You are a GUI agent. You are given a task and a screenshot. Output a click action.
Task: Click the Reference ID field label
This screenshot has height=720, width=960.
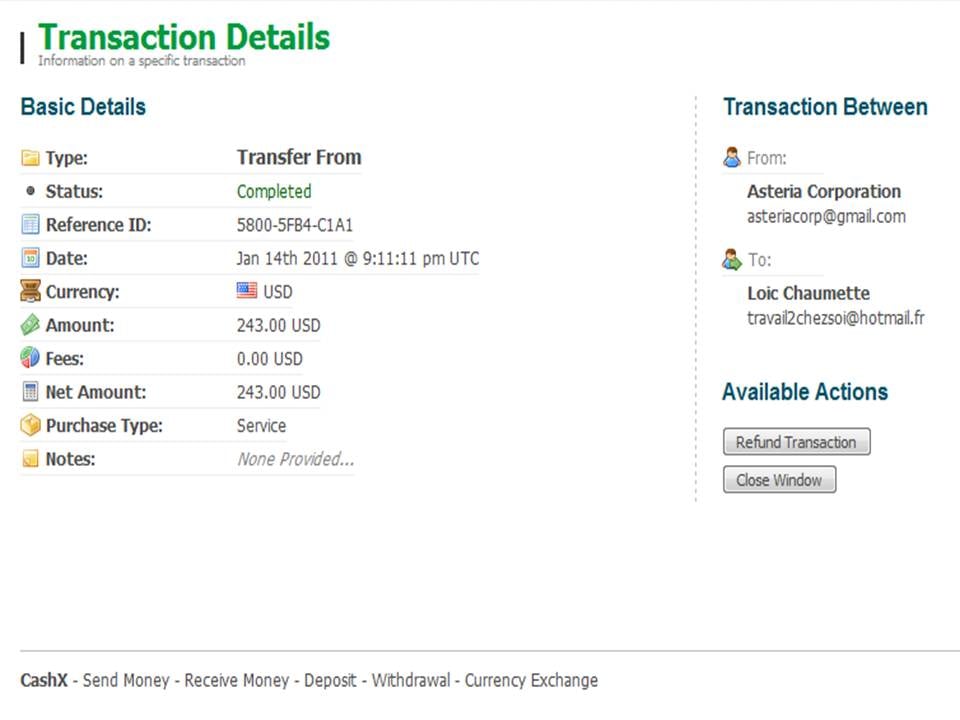pos(99,225)
